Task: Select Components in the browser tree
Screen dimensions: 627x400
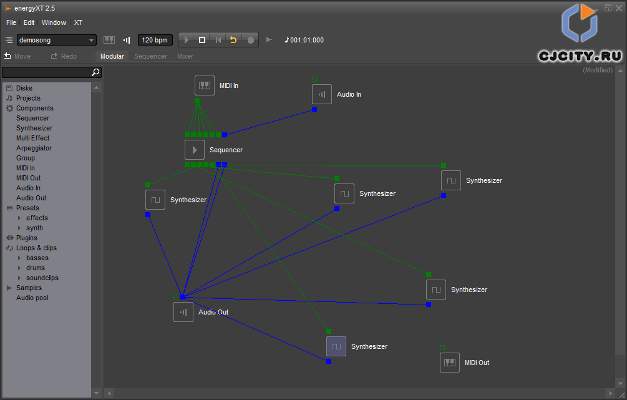Action: click(34, 108)
